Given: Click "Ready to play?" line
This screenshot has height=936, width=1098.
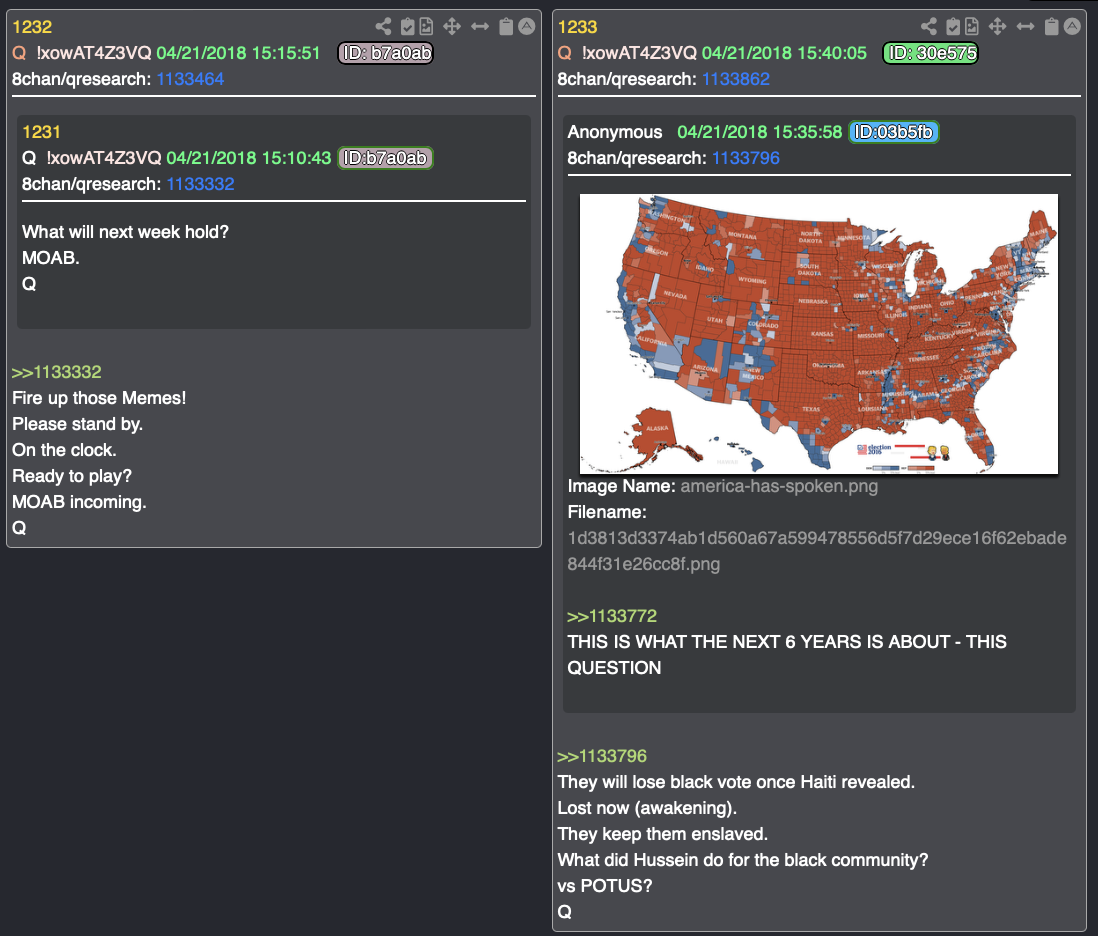Looking at the screenshot, I should [72, 476].
